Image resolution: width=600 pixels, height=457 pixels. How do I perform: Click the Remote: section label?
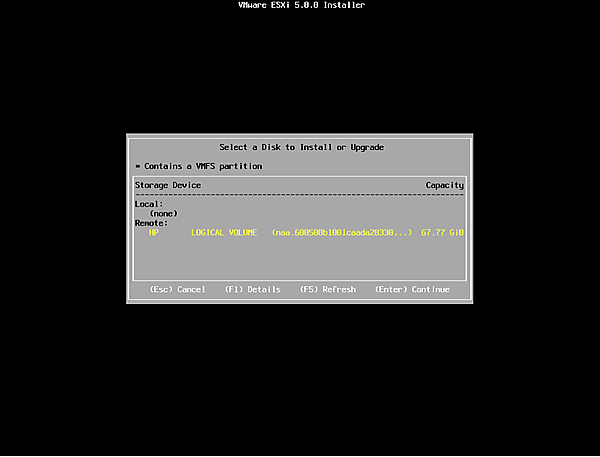[151, 223]
